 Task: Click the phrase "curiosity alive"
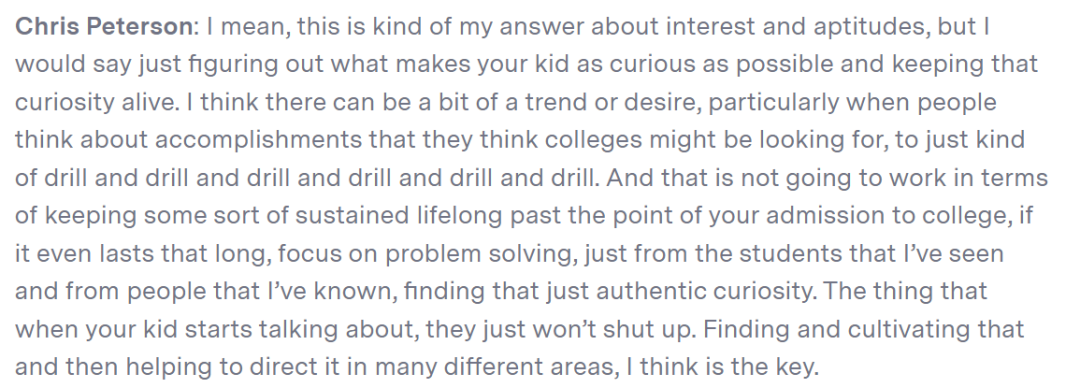point(94,103)
